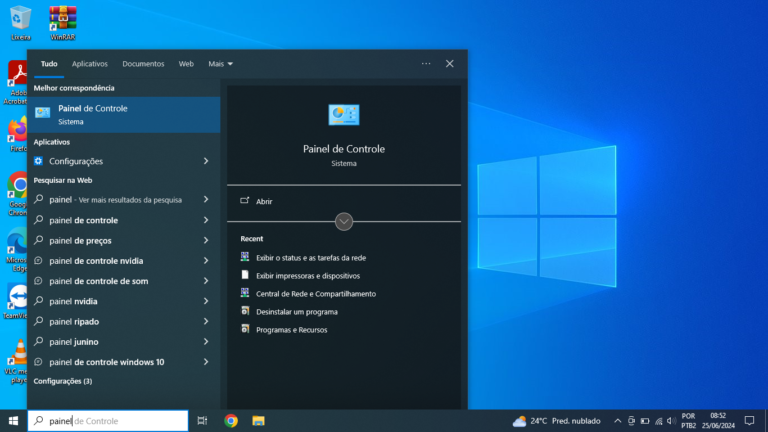Switch to the Documentos tab
This screenshot has height=432, width=768.
(x=143, y=64)
